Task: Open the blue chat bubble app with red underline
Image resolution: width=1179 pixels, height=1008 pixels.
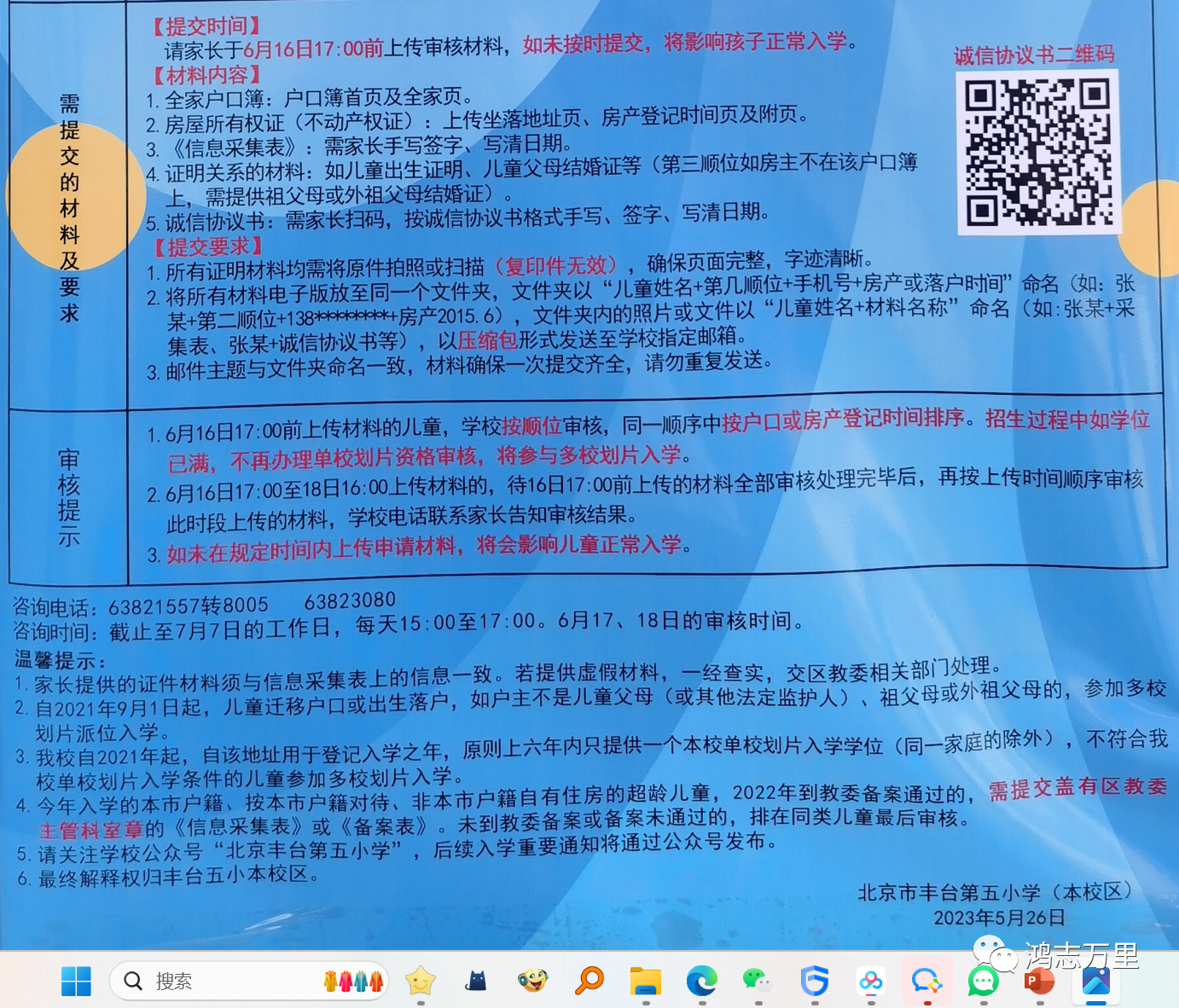Action: pyautogui.click(x=926, y=982)
